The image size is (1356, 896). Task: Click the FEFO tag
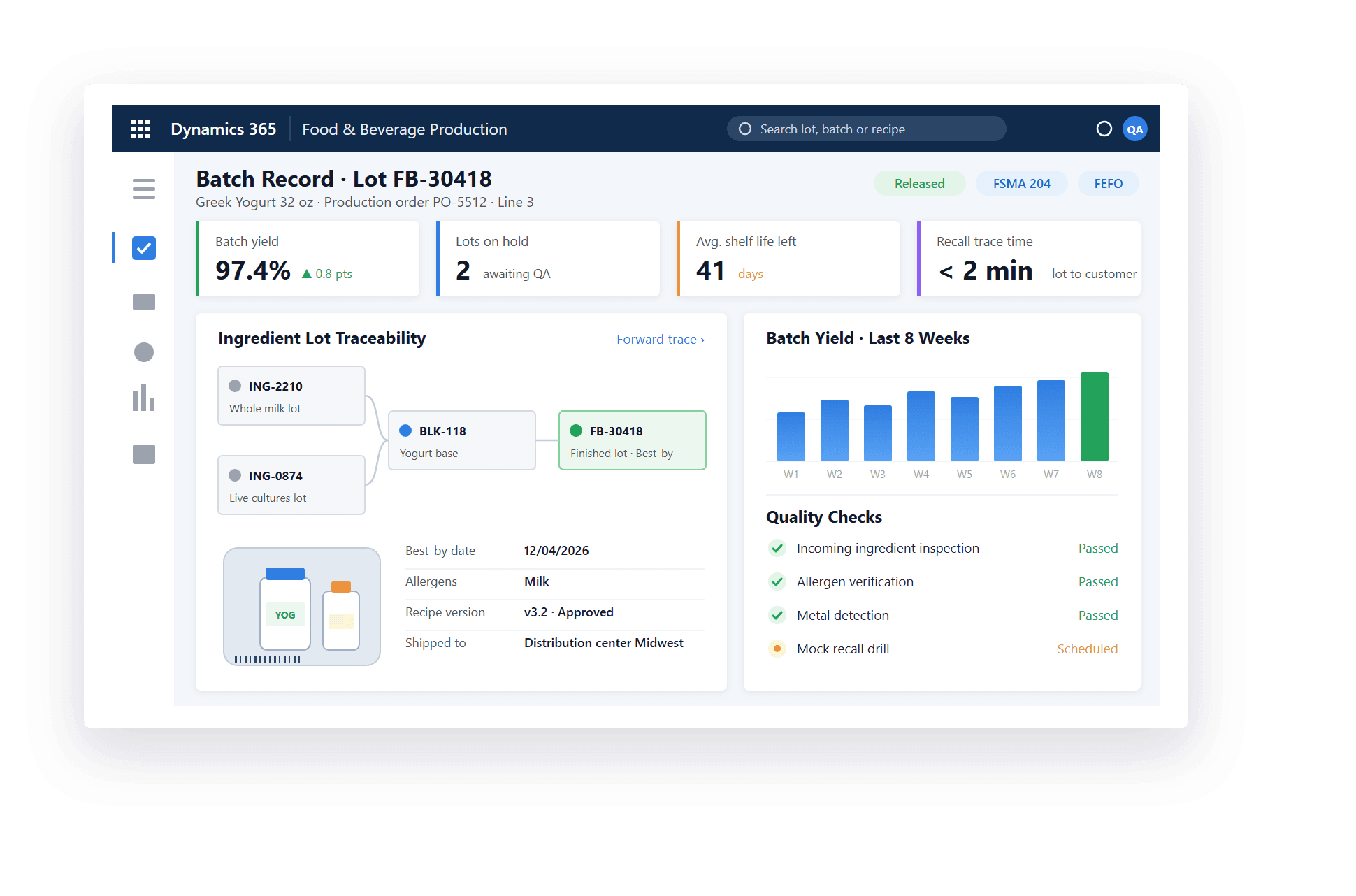pos(1109,183)
